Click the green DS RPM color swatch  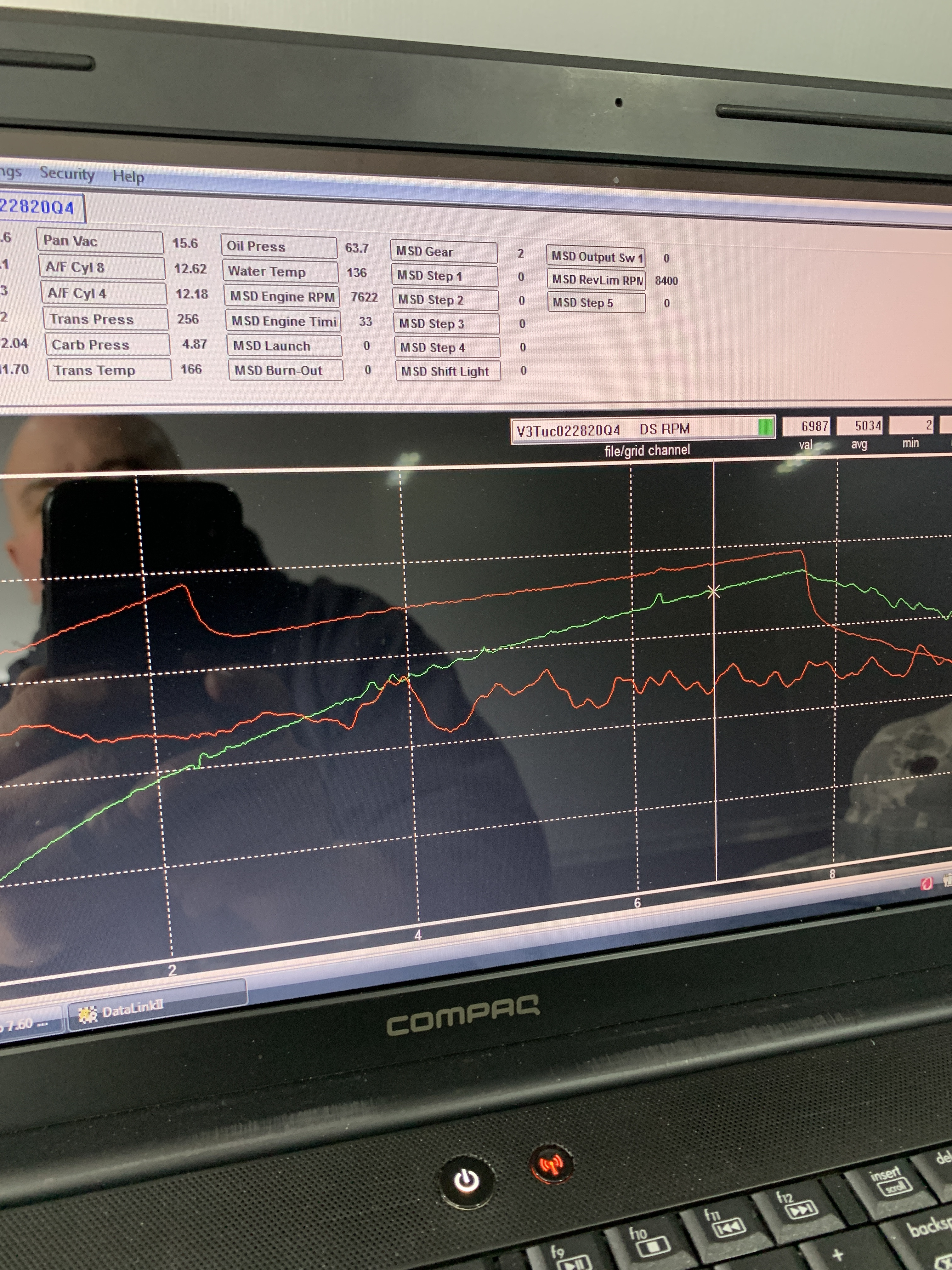point(765,426)
